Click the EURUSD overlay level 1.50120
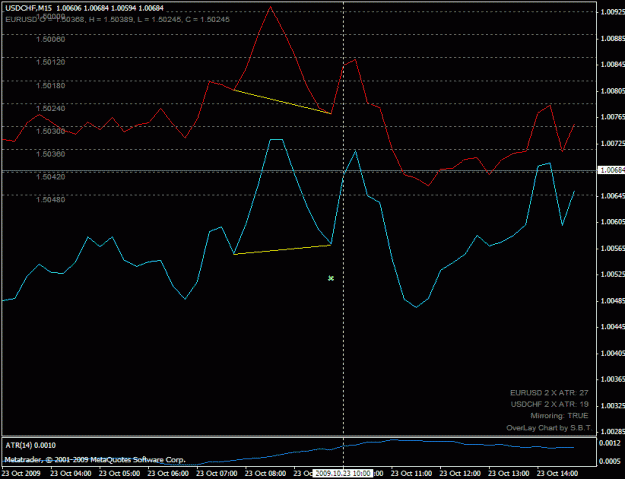 pos(51,62)
